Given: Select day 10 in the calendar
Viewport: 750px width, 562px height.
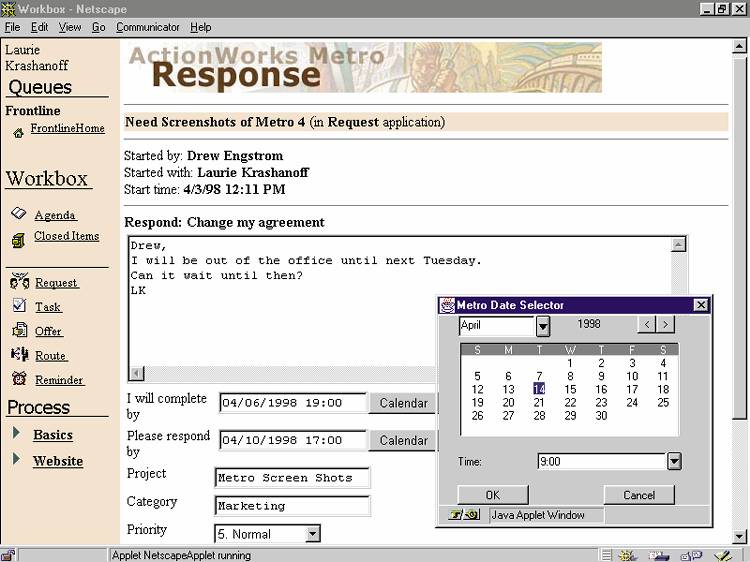Looking at the screenshot, I should click(632, 376).
